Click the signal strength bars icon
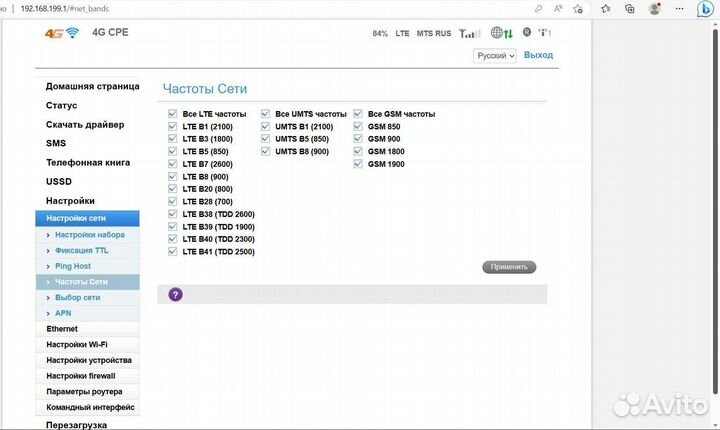Image resolution: width=720 pixels, height=430 pixels. (469, 33)
